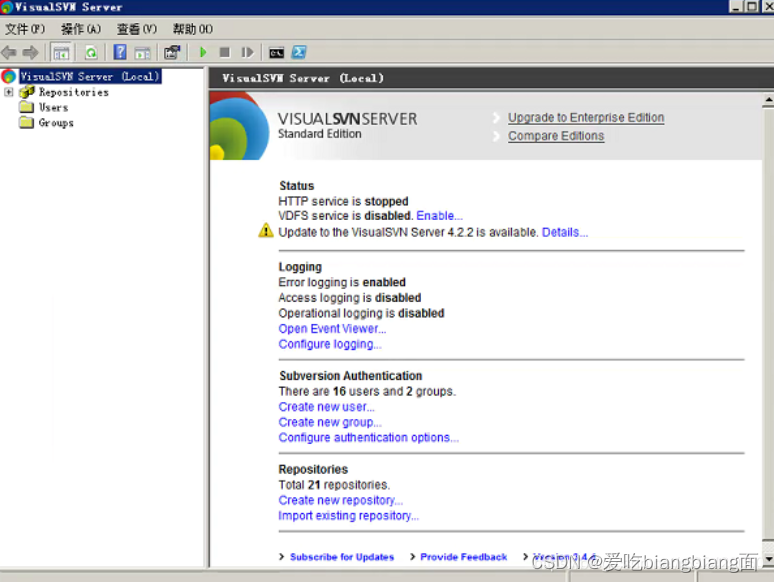Open the PowerShell toolbar icon

(x=299, y=52)
